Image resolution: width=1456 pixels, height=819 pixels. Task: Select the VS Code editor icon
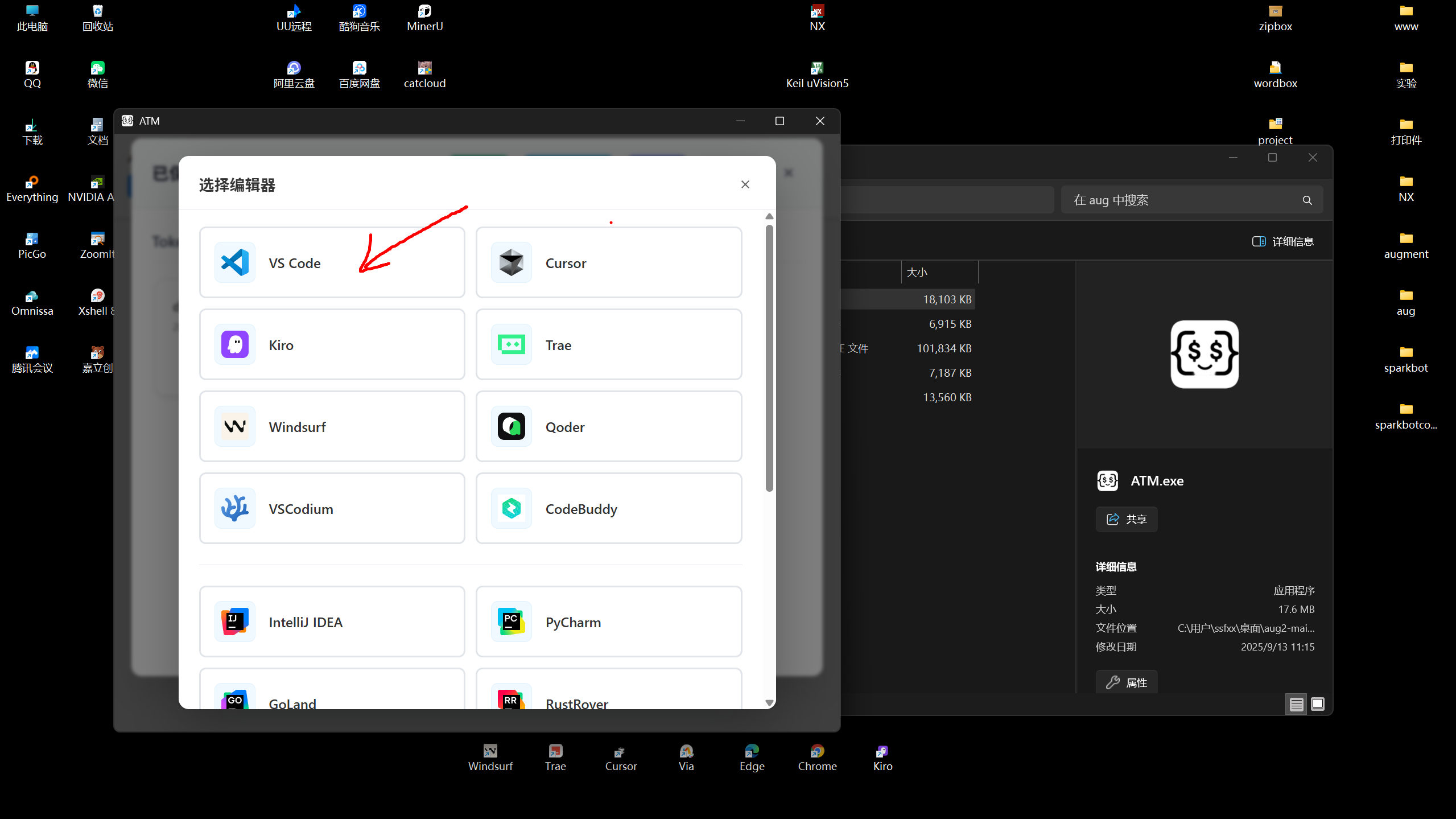point(234,262)
